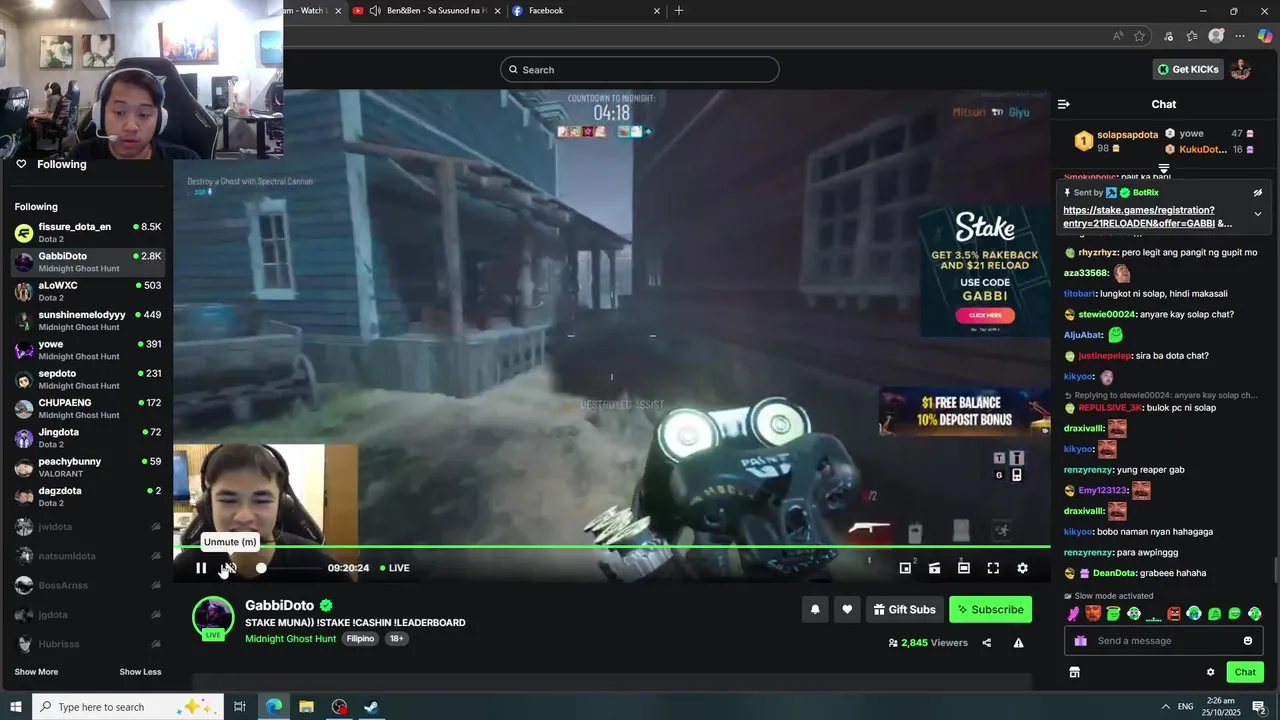Open File Explorer from the taskbar

(307, 707)
